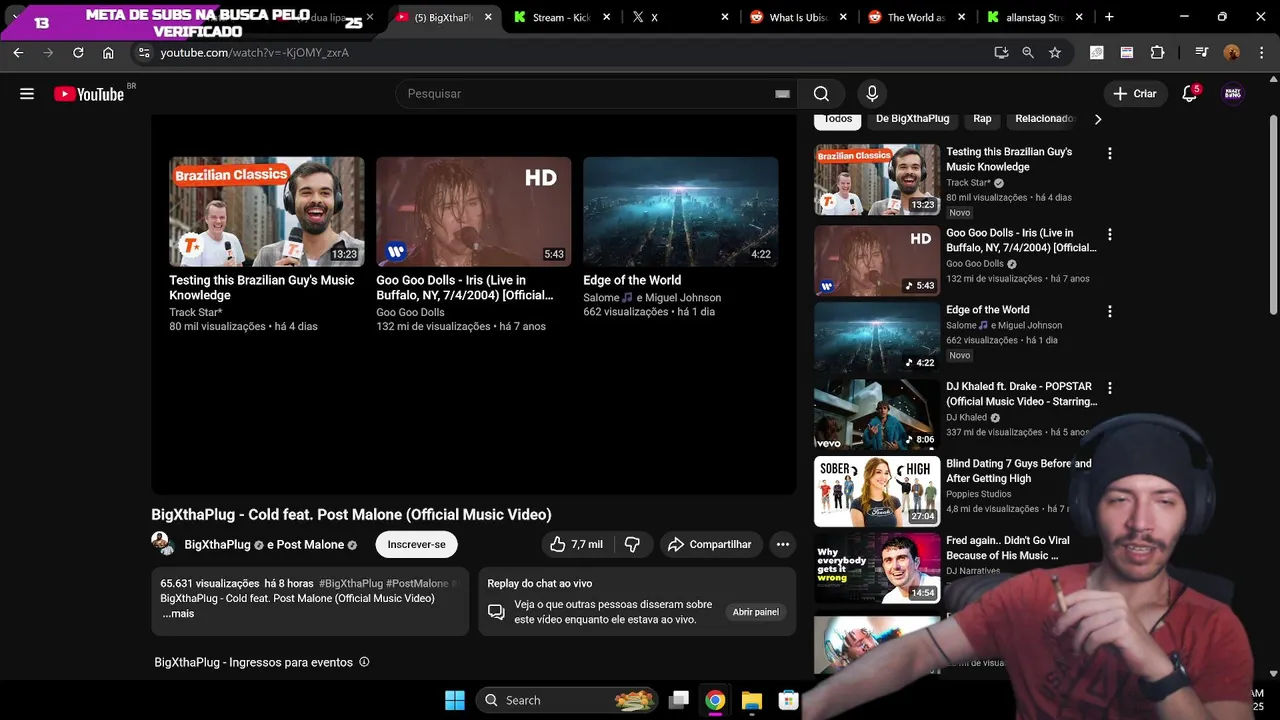Open the #BigXthaPlug hashtag link

350,583
